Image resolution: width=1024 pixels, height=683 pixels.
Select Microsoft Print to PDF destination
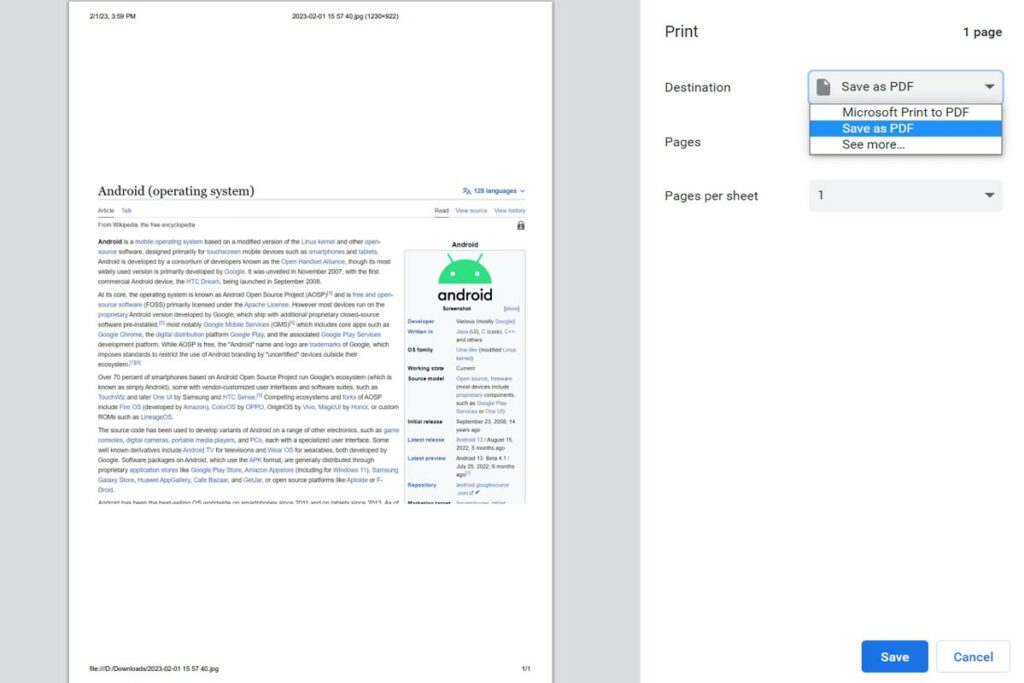(x=905, y=112)
